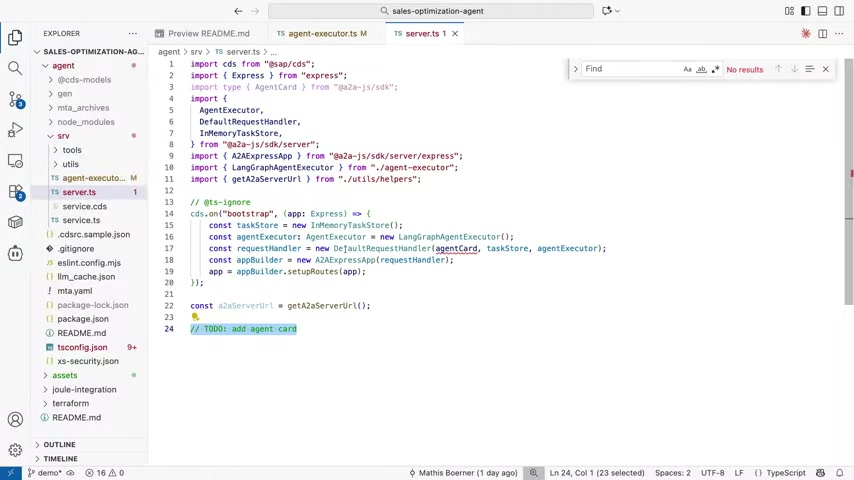Click inside the Find input field
Image resolution: width=854 pixels, height=480 pixels.
point(632,69)
